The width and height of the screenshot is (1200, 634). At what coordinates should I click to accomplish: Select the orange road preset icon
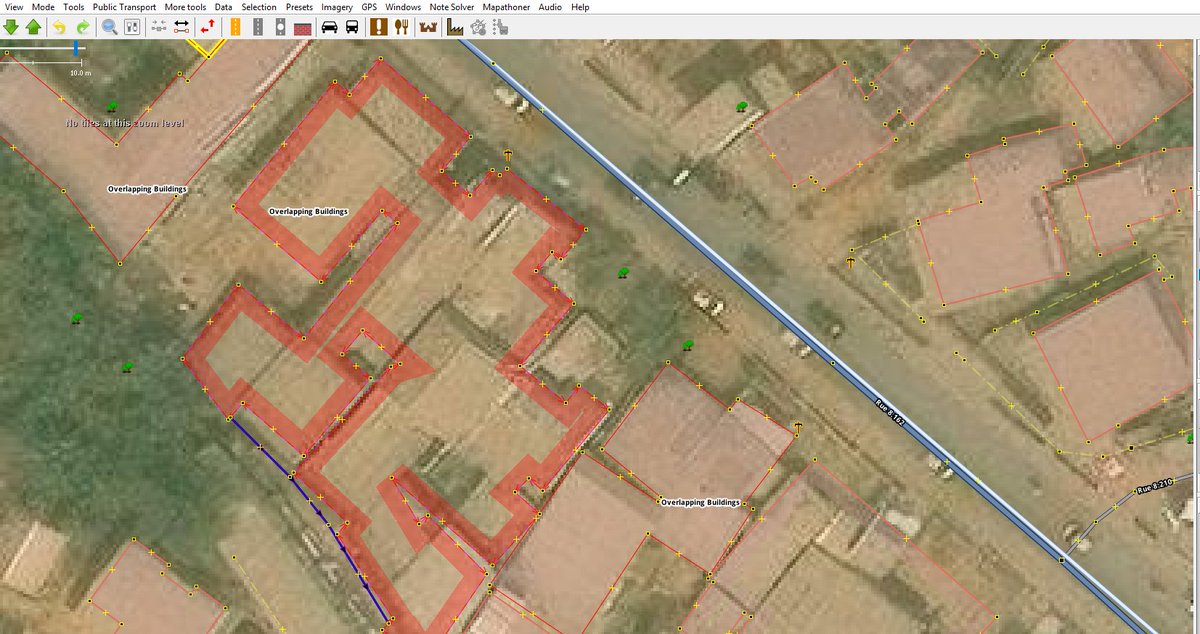[x=235, y=27]
